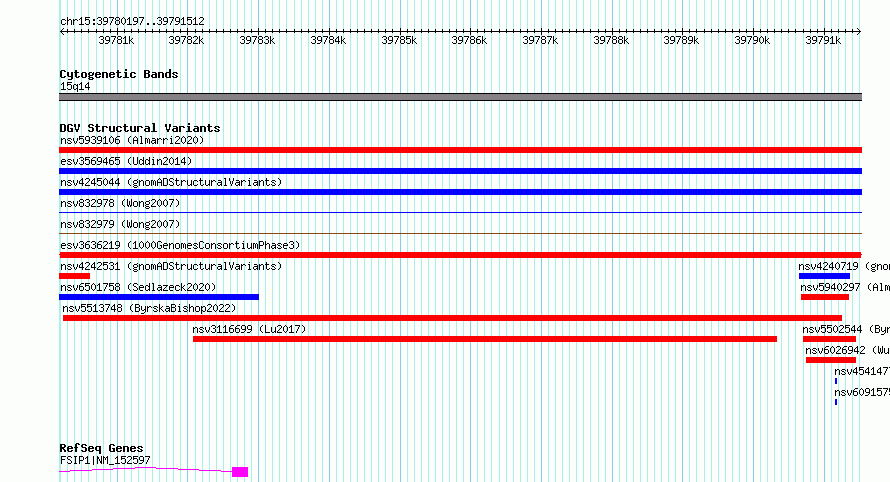The height and width of the screenshot is (482, 890).
Task: Open the FSIP1|NM_152597 gene label
Action: pos(105,460)
